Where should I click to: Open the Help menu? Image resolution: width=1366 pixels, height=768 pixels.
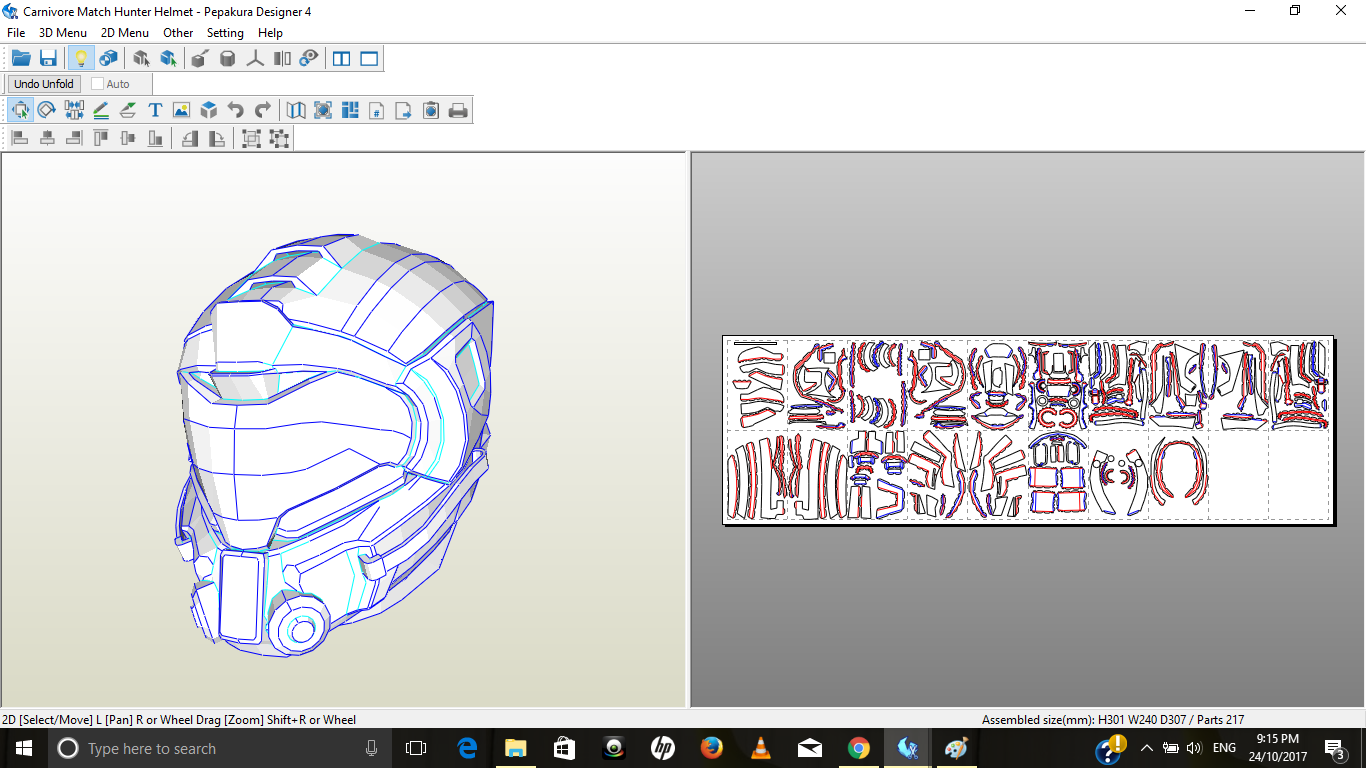coord(270,33)
